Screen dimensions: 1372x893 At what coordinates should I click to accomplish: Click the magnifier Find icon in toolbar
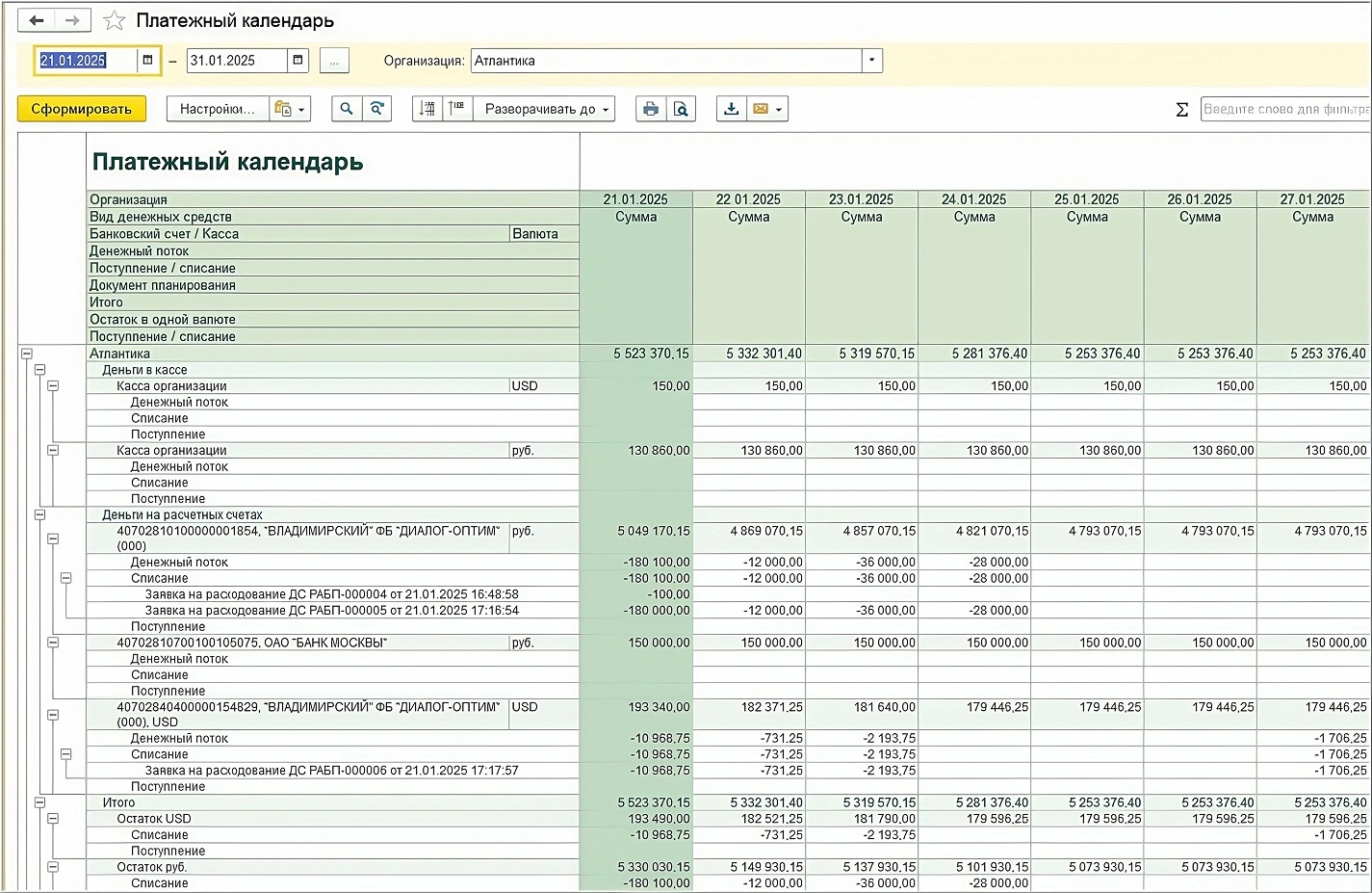(x=347, y=109)
